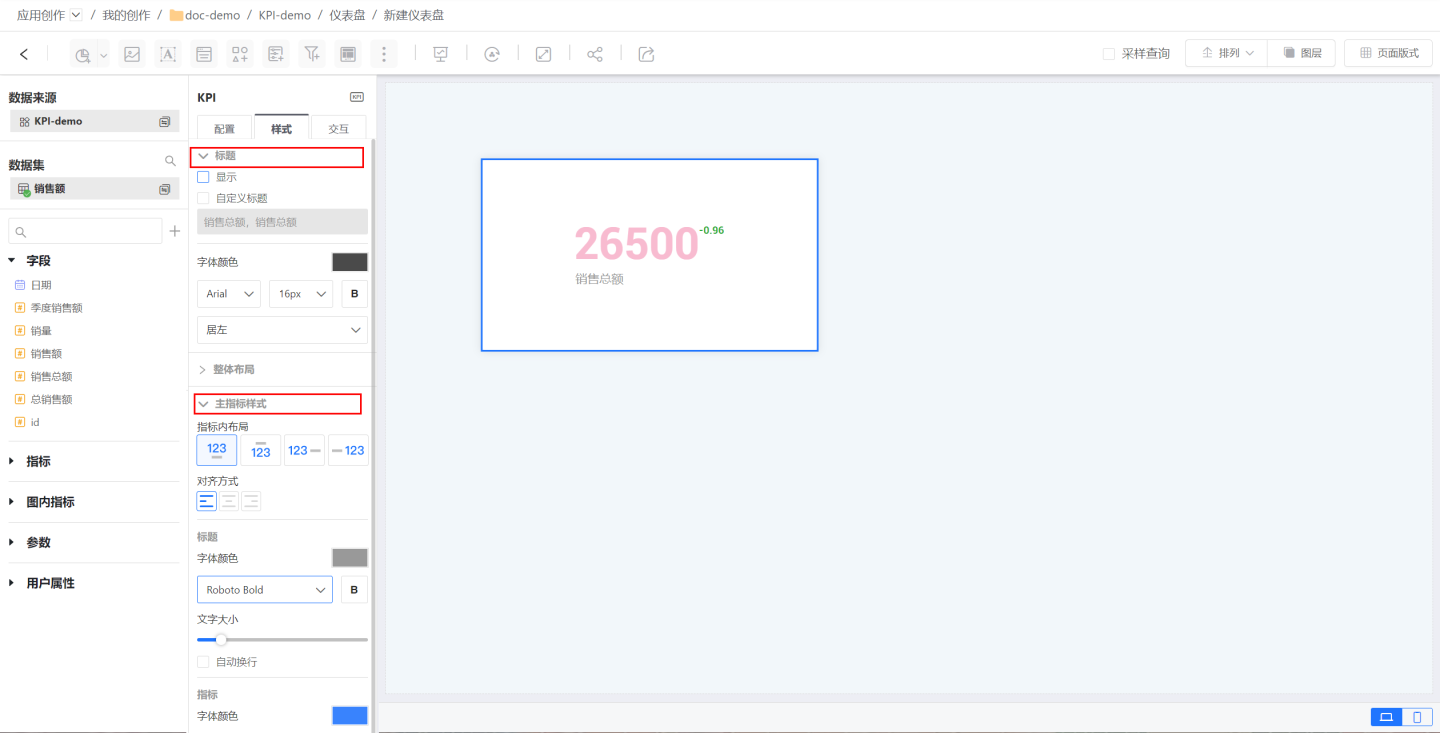This screenshot has width=1440, height=733.
Task: Switch to desktop layout view
Action: 1386,717
